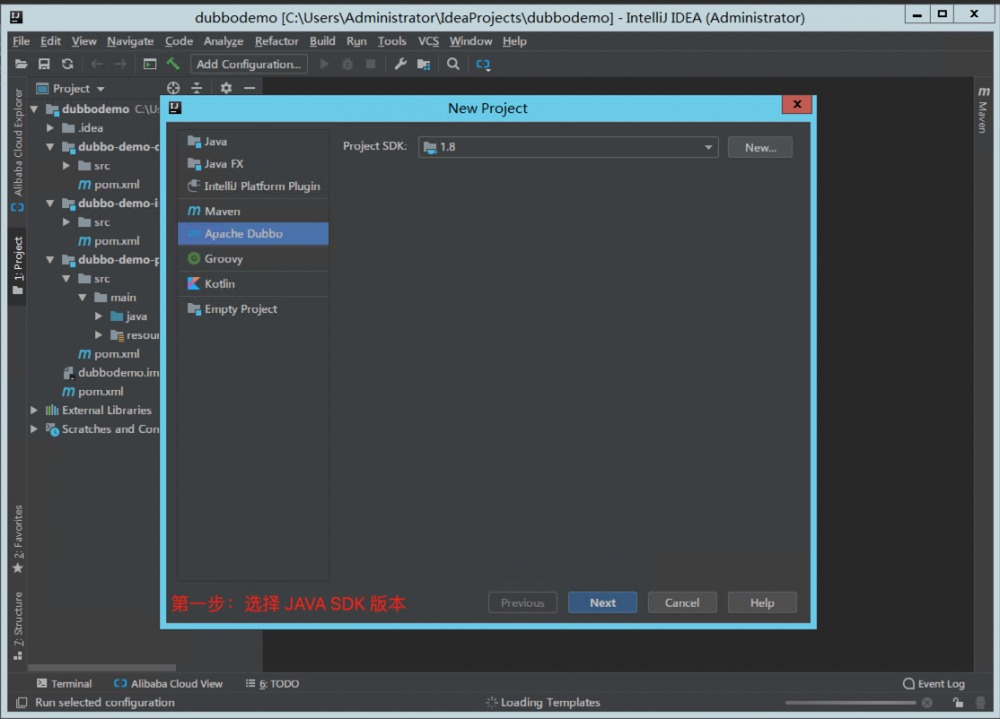Click the Project tree horizontal scrollbar

[x=102, y=667]
